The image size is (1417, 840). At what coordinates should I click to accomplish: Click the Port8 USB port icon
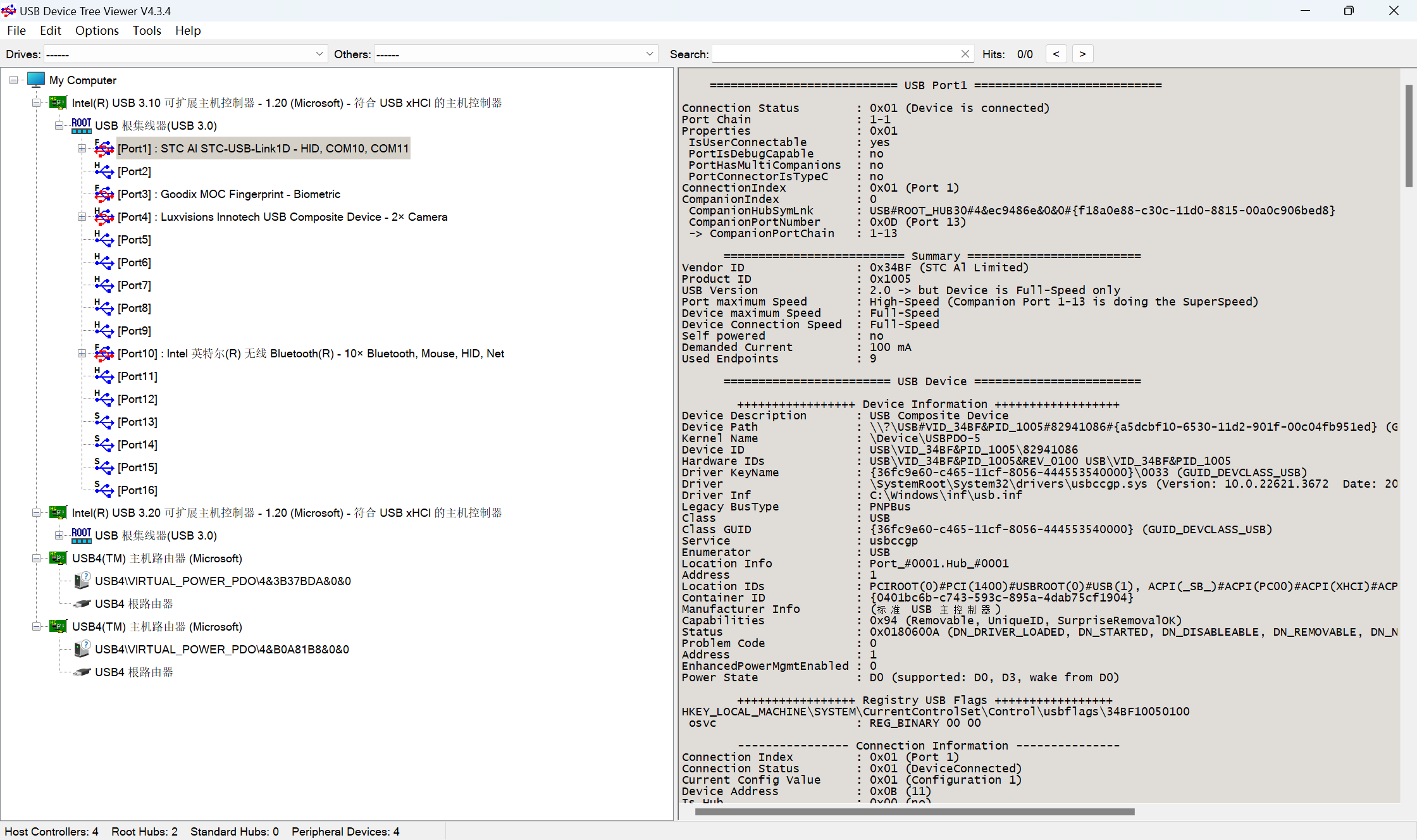tap(104, 307)
